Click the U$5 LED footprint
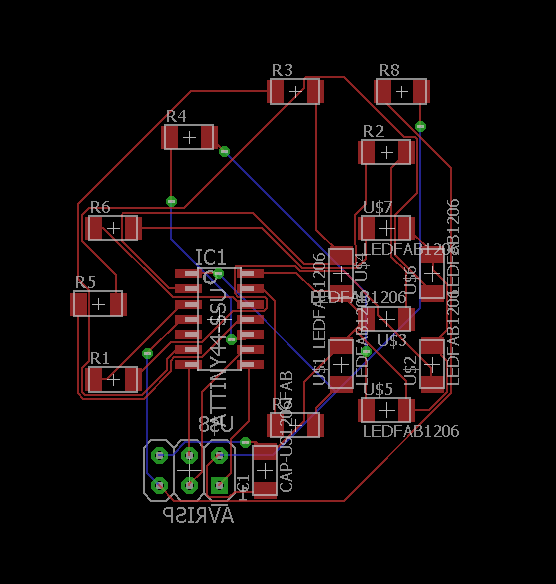 pyautogui.click(x=387, y=410)
